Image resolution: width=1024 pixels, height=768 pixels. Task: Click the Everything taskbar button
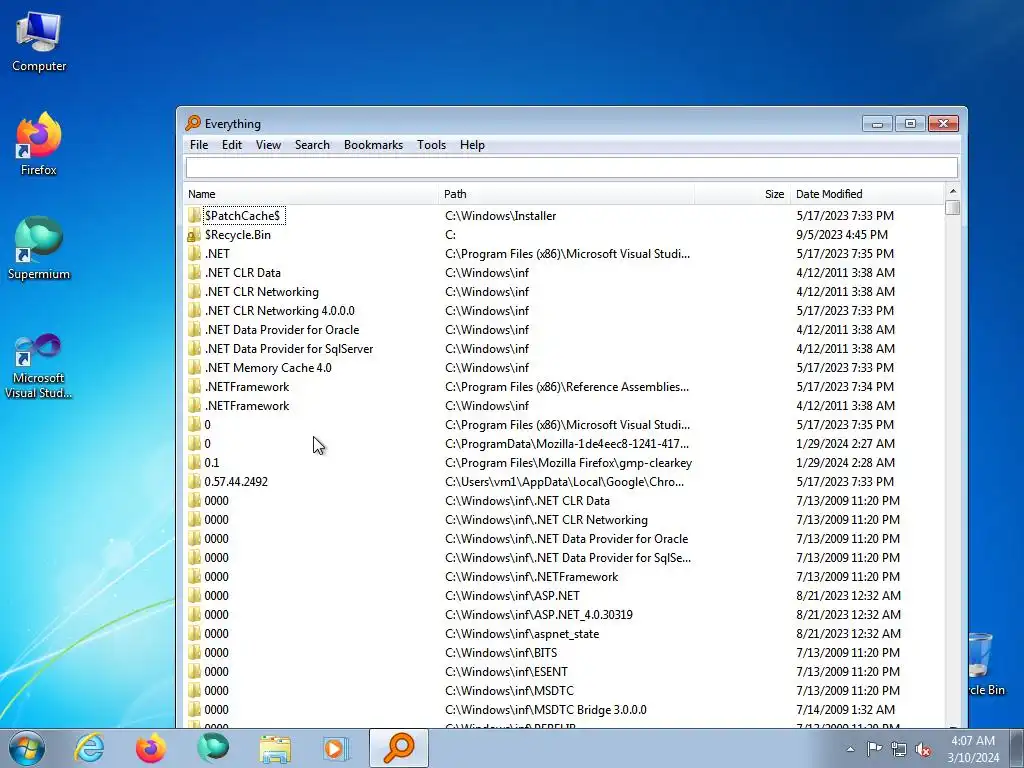click(x=399, y=748)
